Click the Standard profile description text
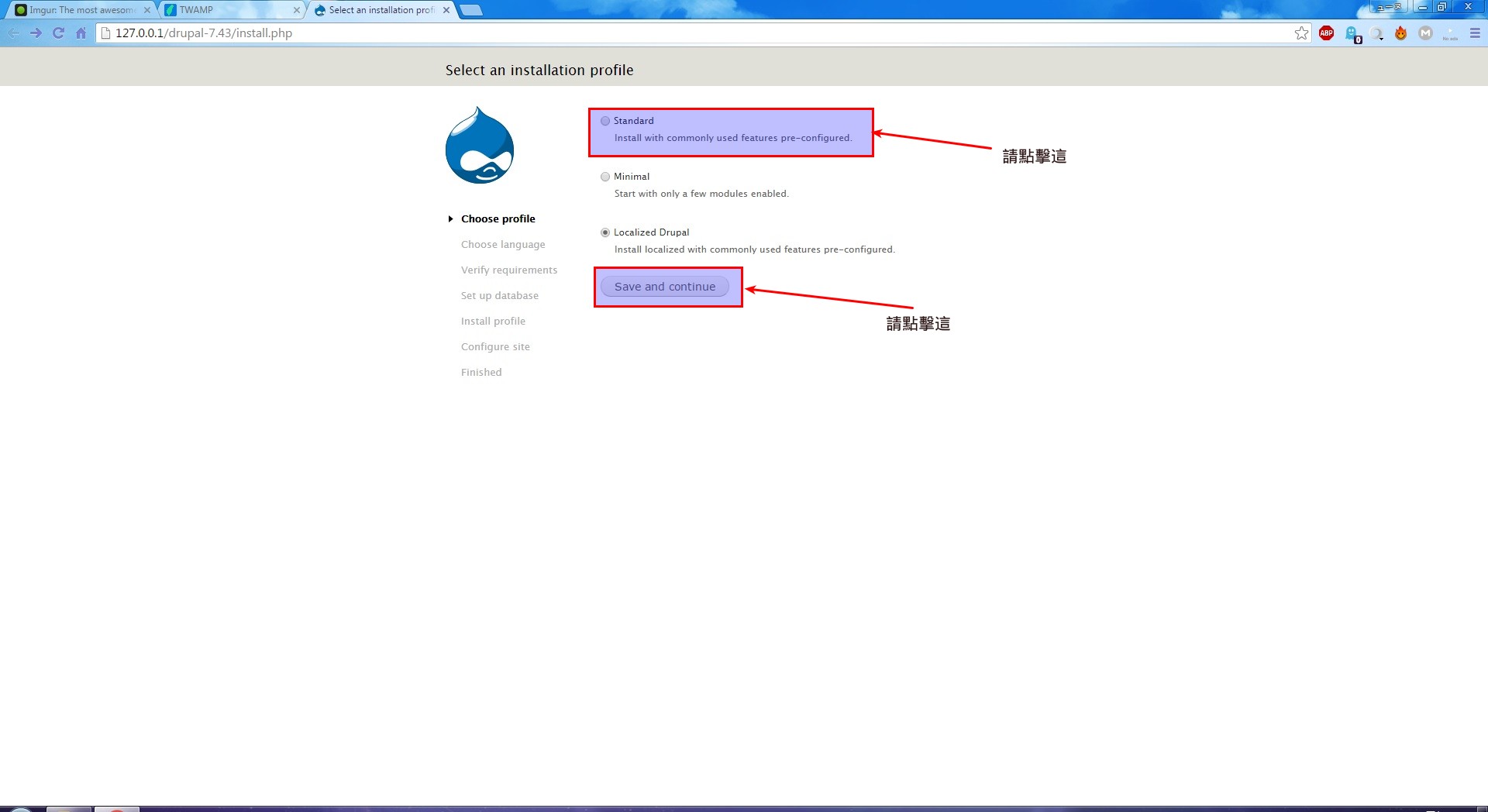 [x=733, y=138]
